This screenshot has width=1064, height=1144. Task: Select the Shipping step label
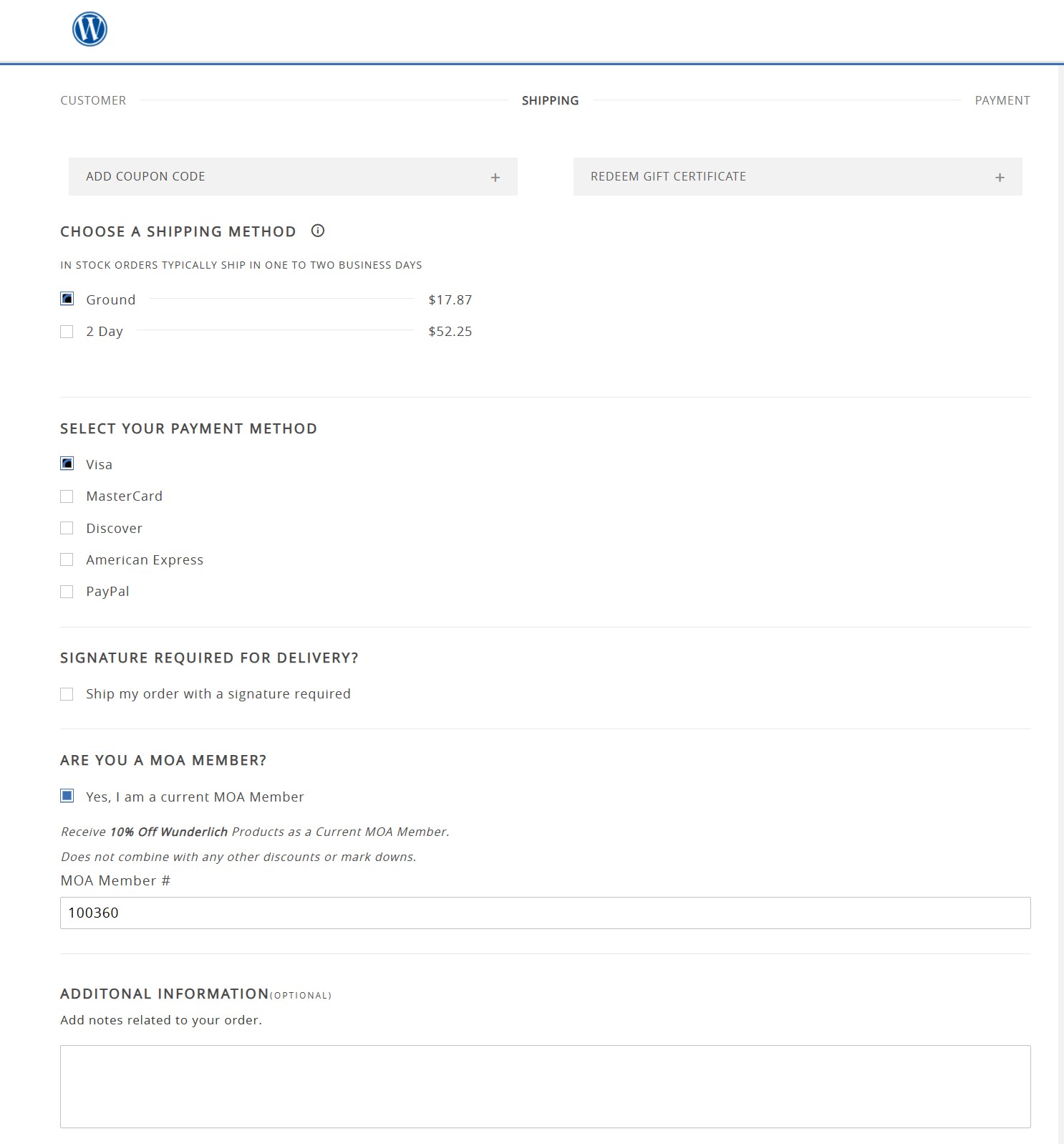click(x=550, y=100)
